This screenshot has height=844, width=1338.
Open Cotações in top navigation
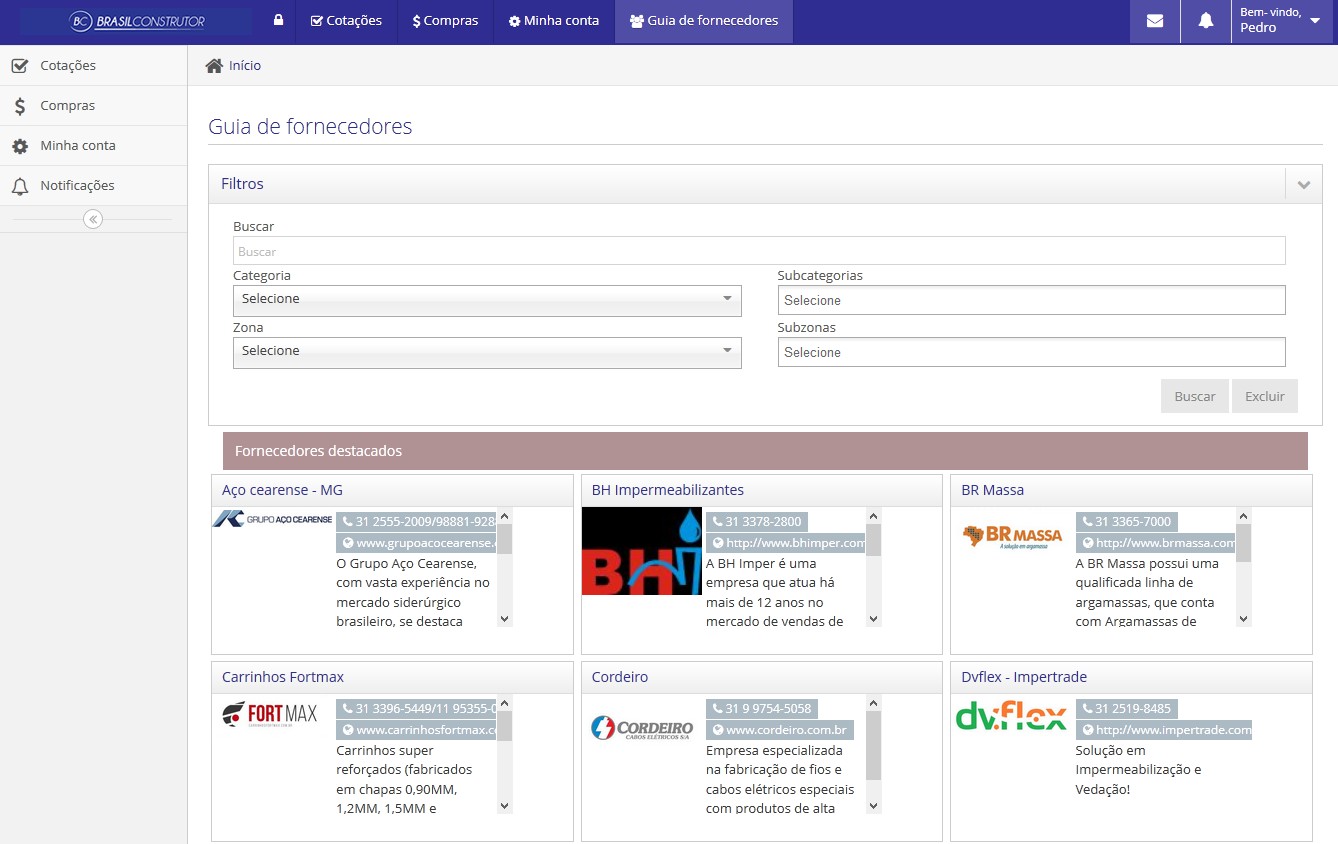click(x=346, y=21)
